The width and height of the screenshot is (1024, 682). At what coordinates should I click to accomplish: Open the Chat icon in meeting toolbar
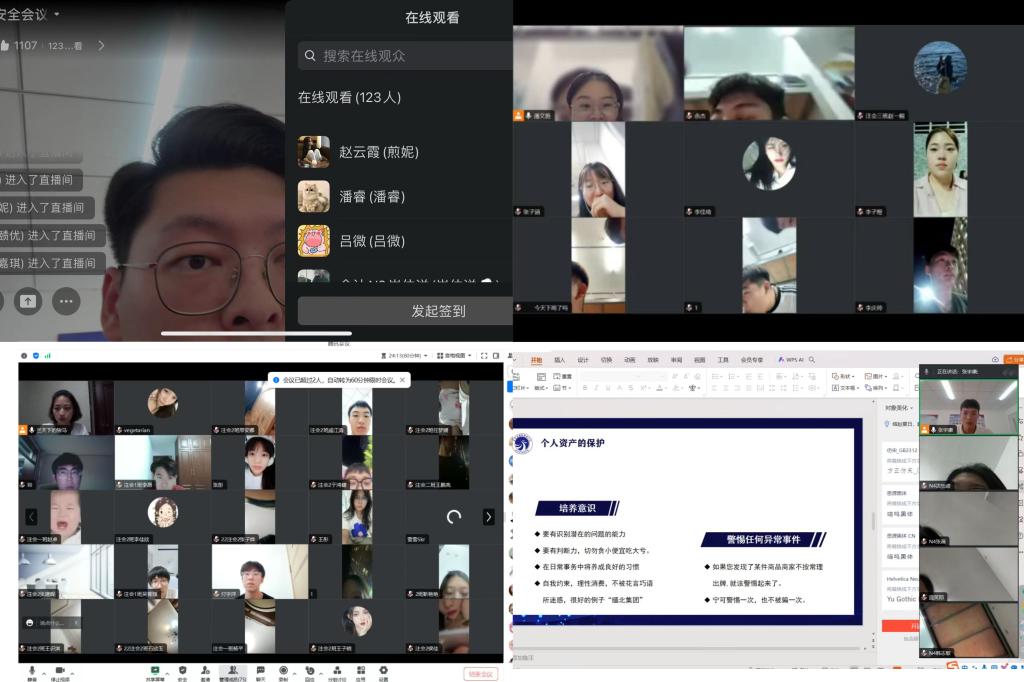tap(261, 672)
